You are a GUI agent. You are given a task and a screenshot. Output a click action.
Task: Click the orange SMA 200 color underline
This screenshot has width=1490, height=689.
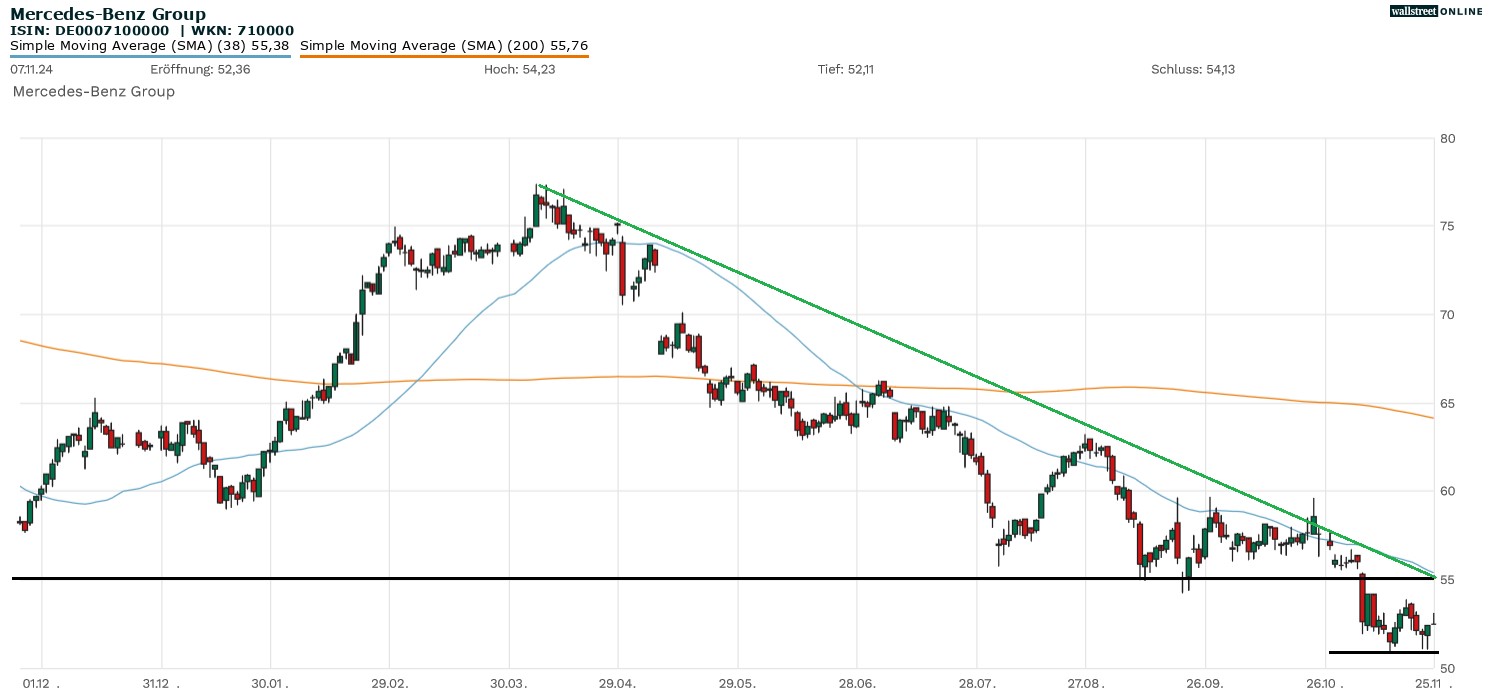(x=444, y=56)
